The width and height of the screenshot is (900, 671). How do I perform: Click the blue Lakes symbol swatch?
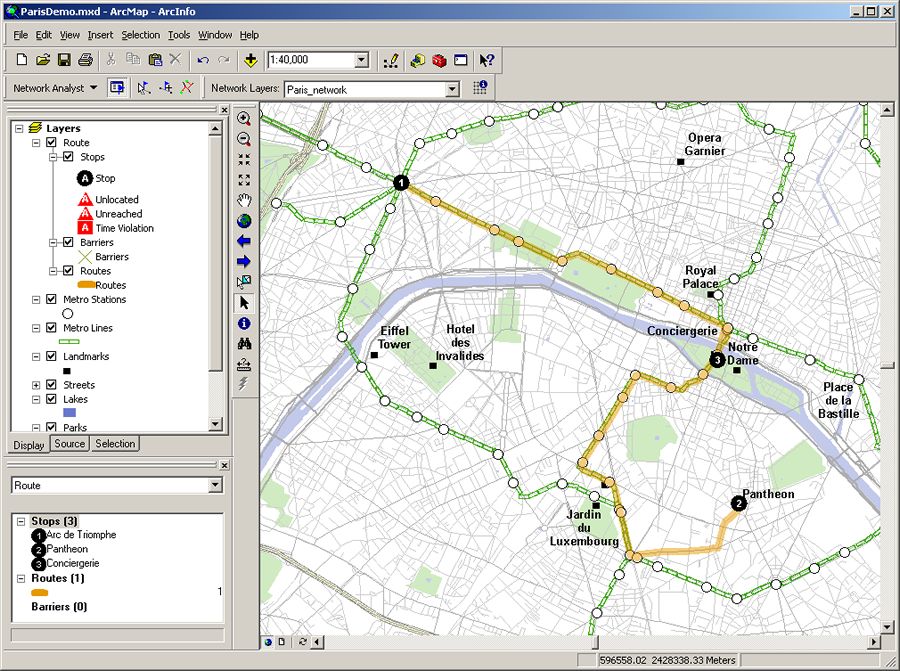coord(69,413)
